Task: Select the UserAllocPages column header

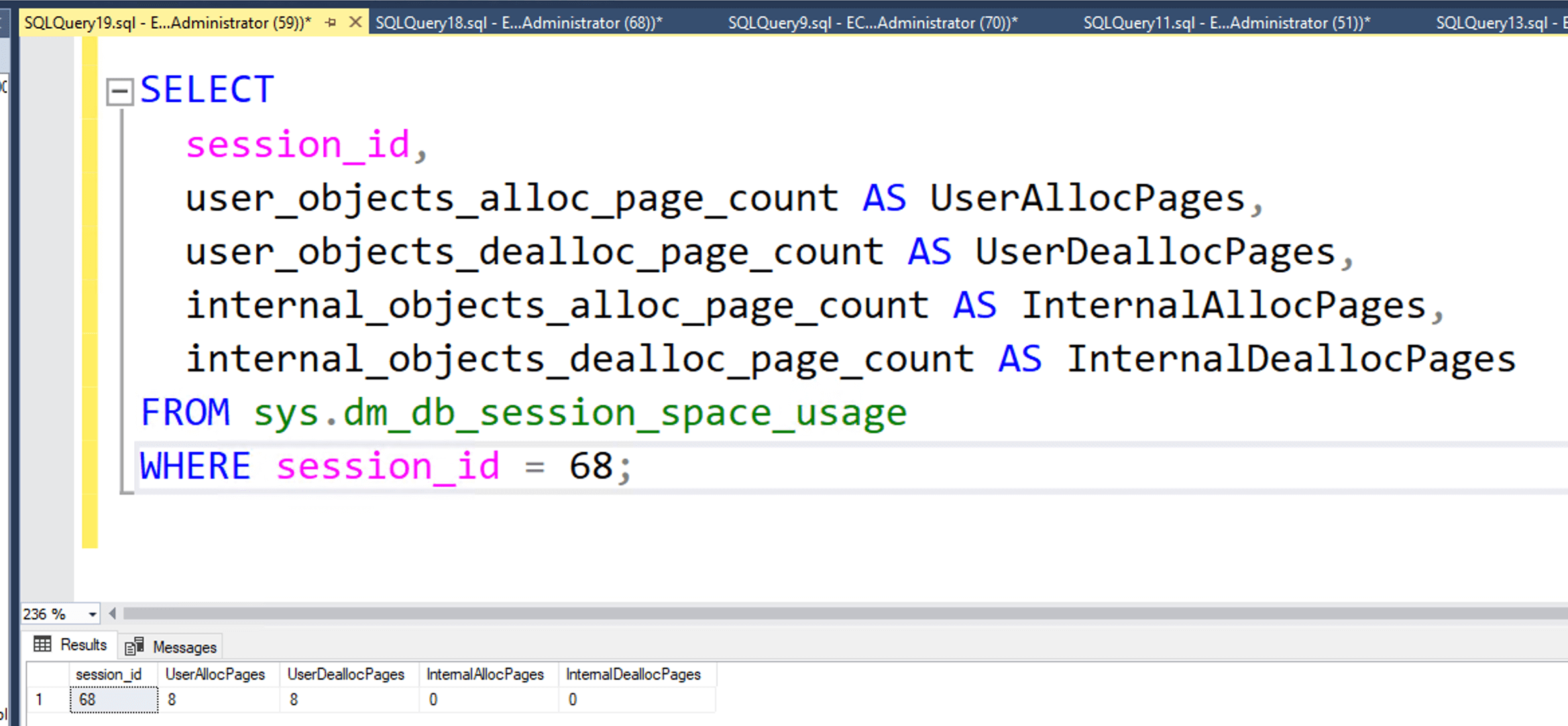Action: (215, 674)
